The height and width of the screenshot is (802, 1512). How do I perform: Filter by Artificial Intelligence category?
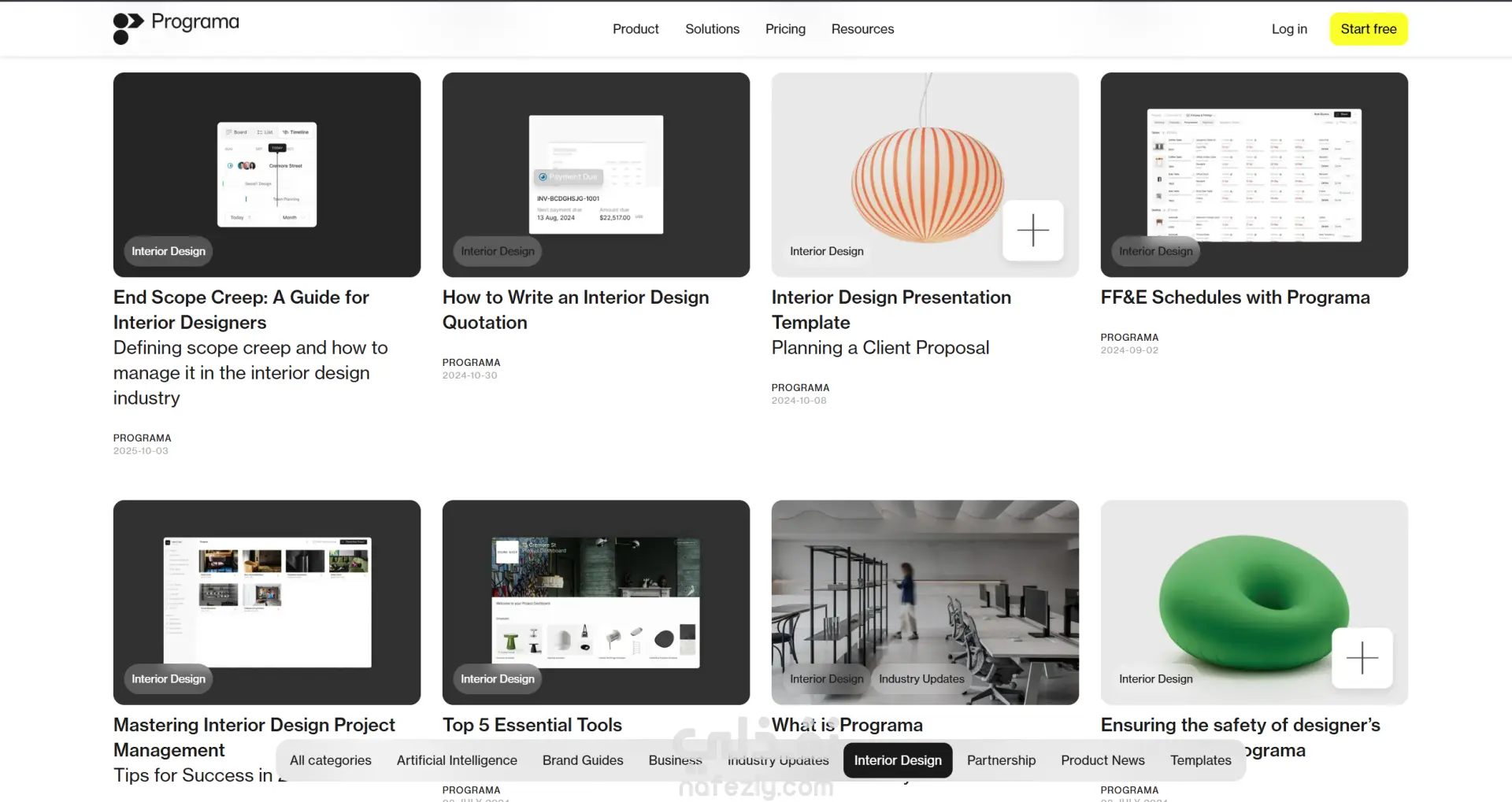(457, 760)
